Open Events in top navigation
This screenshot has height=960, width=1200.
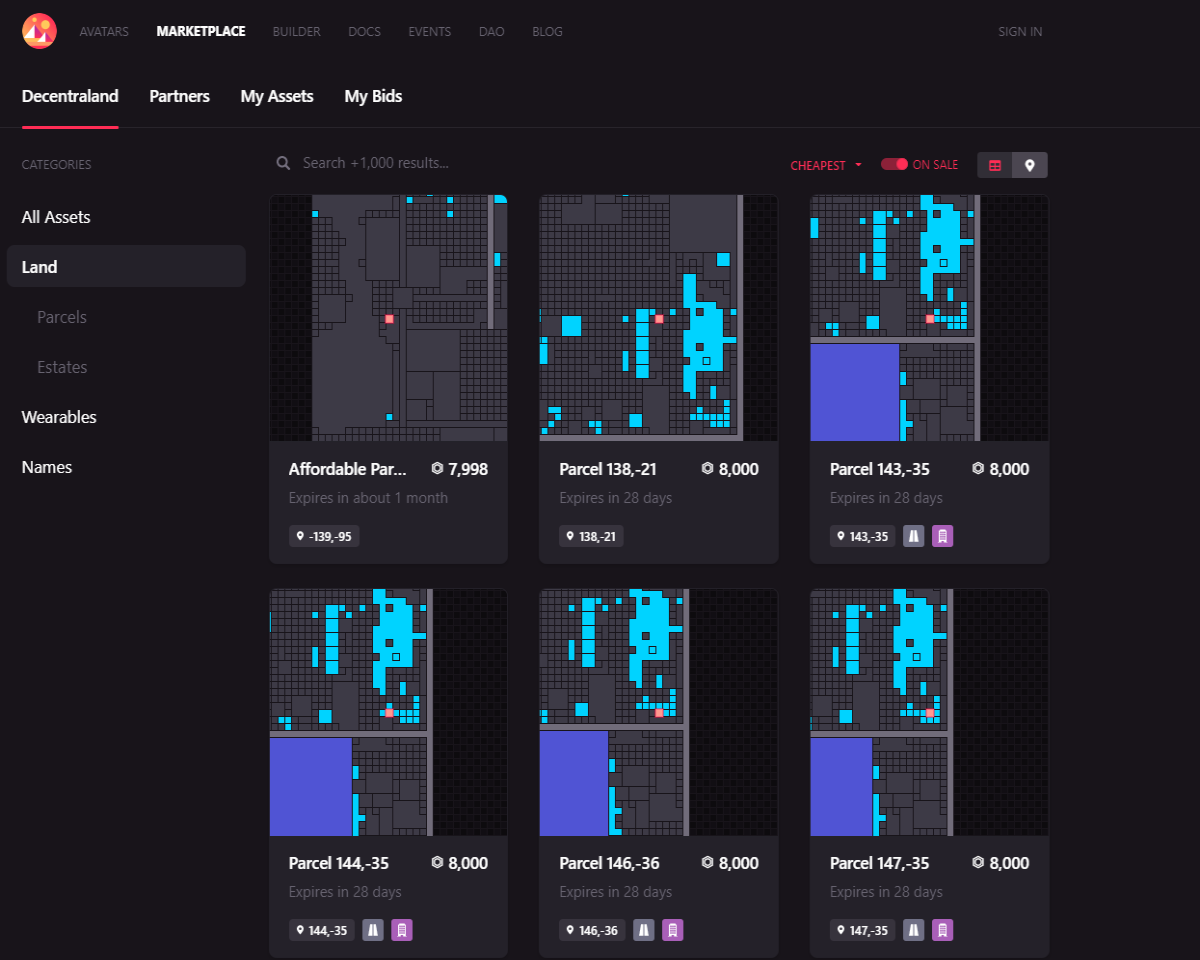(x=430, y=32)
